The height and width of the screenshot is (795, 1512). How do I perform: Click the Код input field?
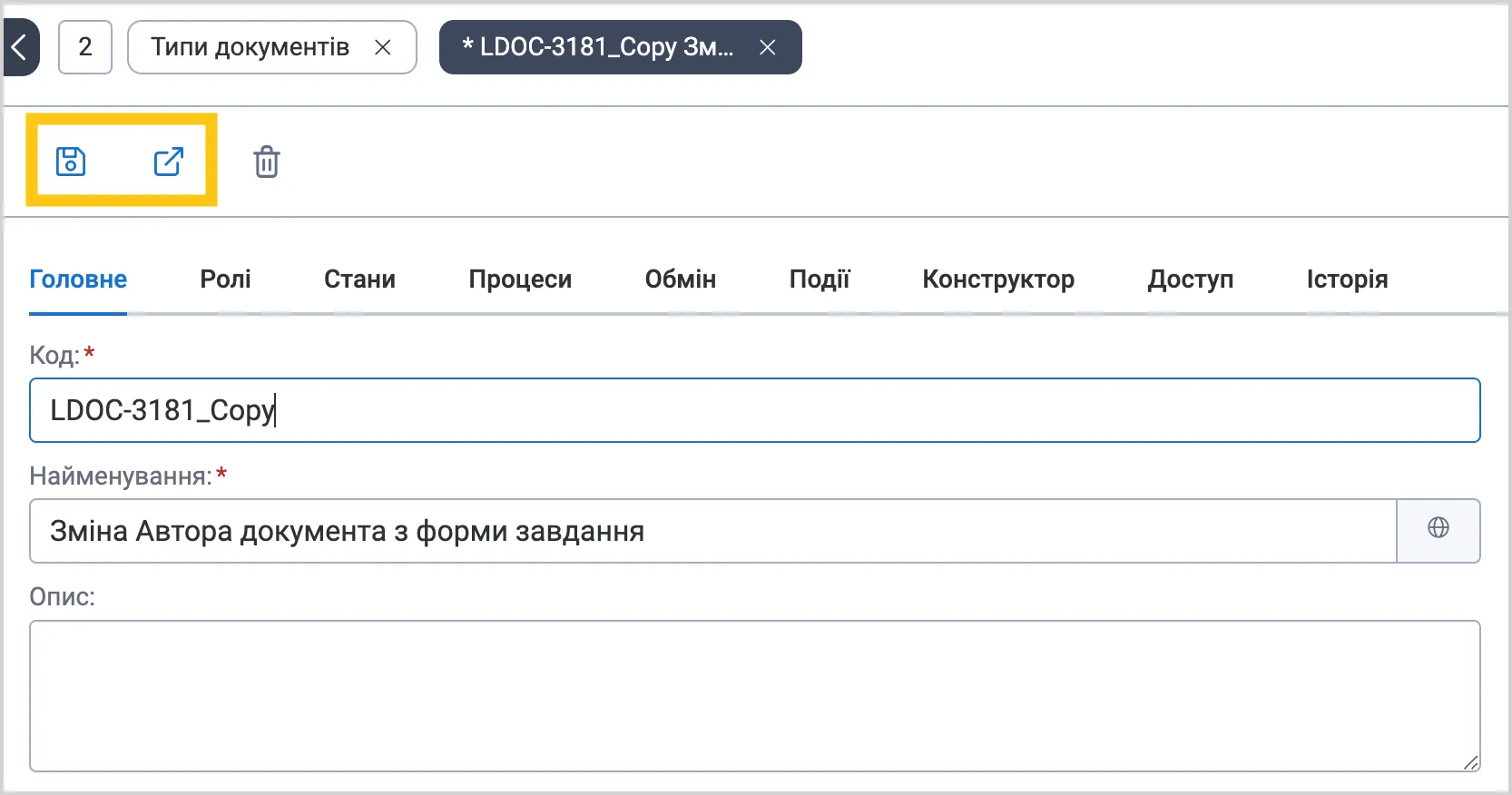755,410
